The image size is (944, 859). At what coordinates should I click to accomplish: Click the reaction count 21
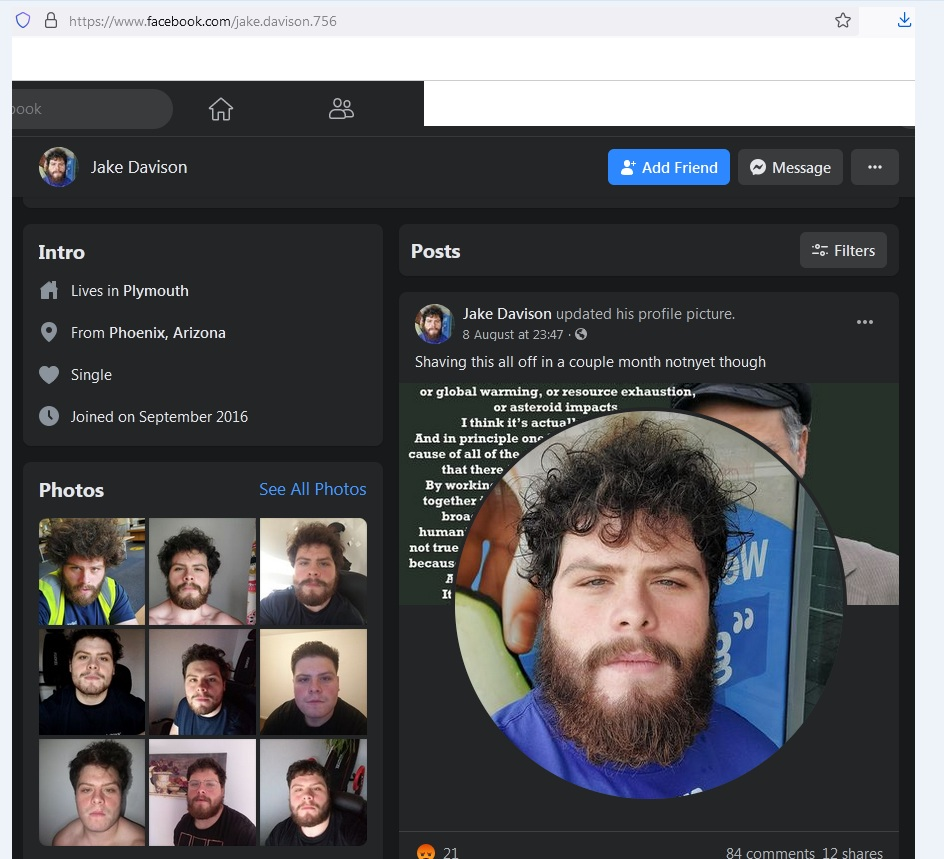pyautogui.click(x=450, y=853)
